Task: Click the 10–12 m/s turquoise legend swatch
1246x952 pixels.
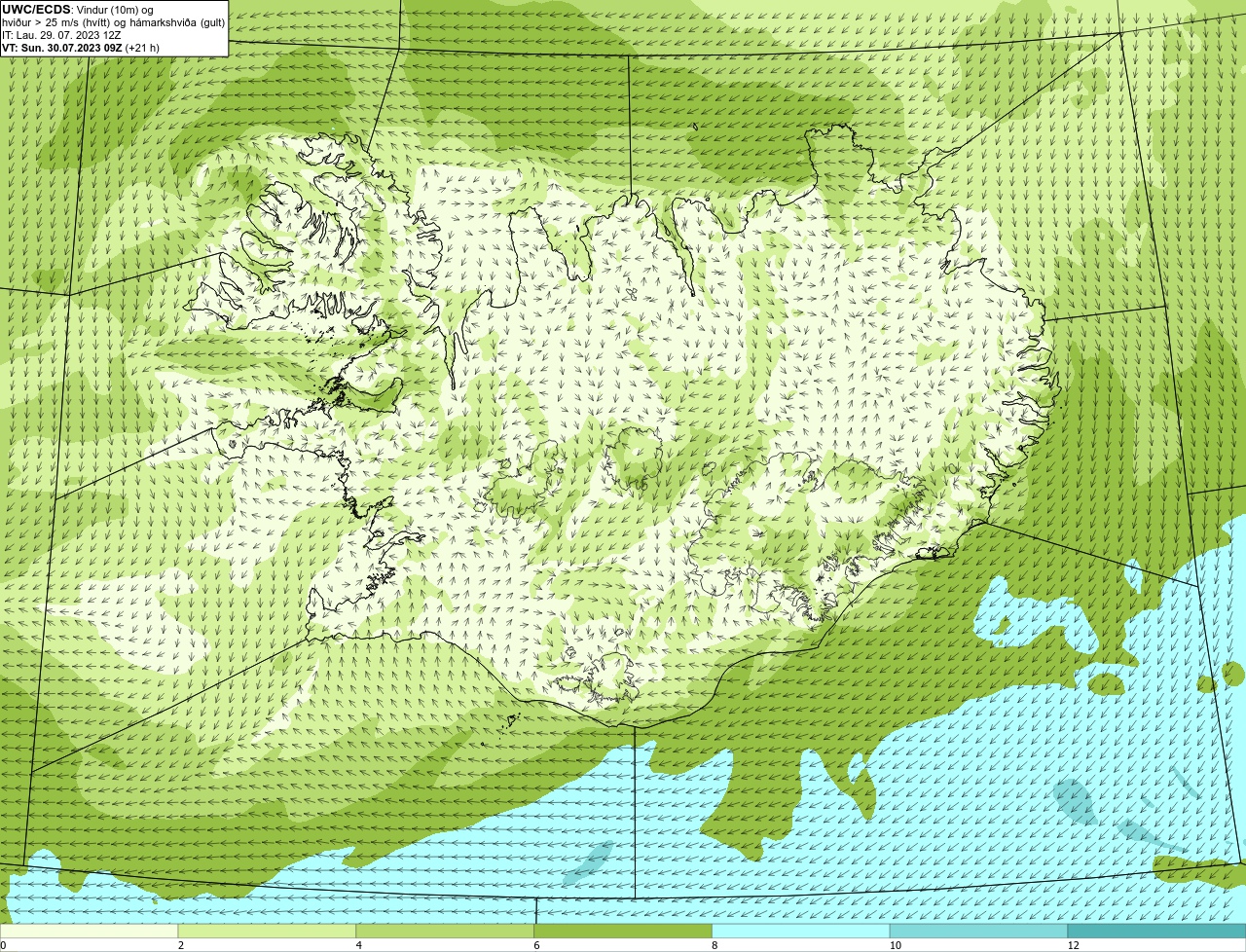Action: [978, 932]
